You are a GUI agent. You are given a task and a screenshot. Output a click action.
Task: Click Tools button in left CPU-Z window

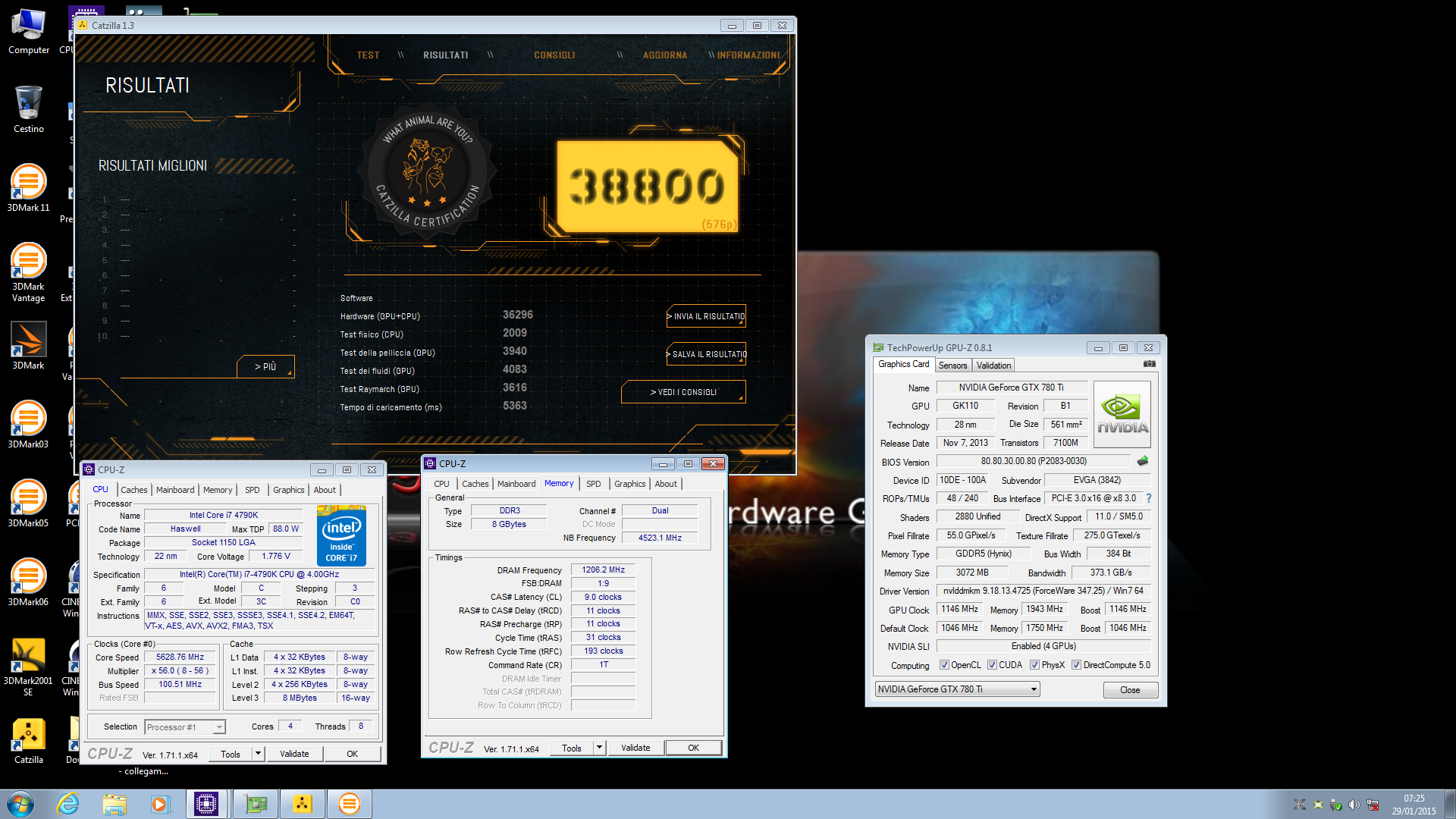231,754
